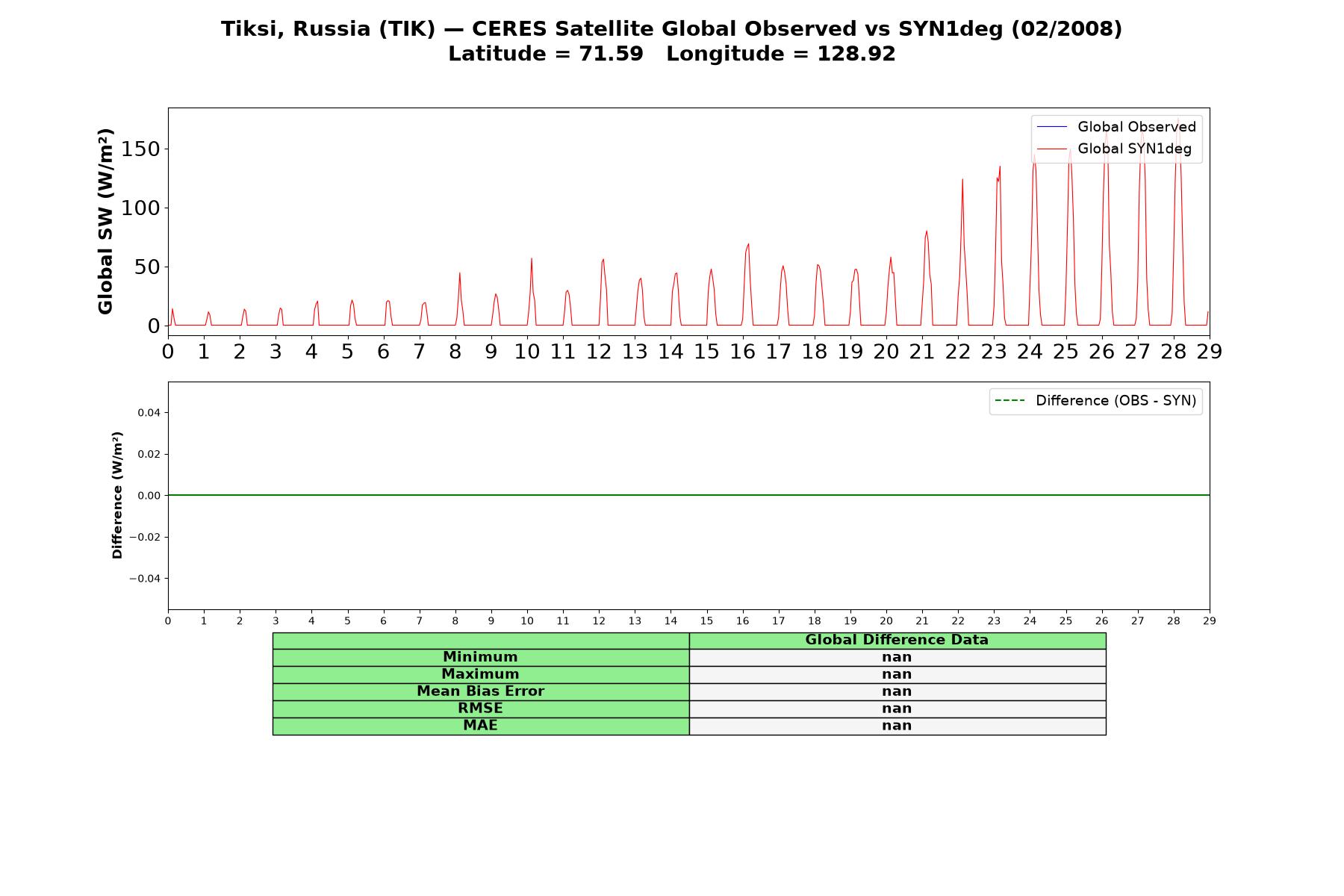Click the day 16 peak in upper chart
The width and height of the screenshot is (1344, 896).
point(747,244)
